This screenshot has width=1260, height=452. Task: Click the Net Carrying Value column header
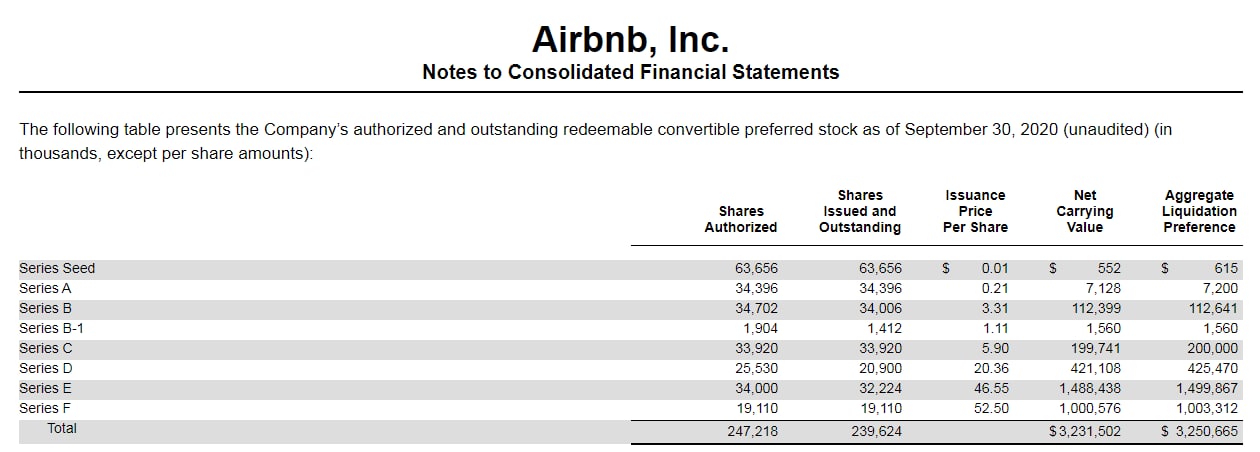[1084, 211]
